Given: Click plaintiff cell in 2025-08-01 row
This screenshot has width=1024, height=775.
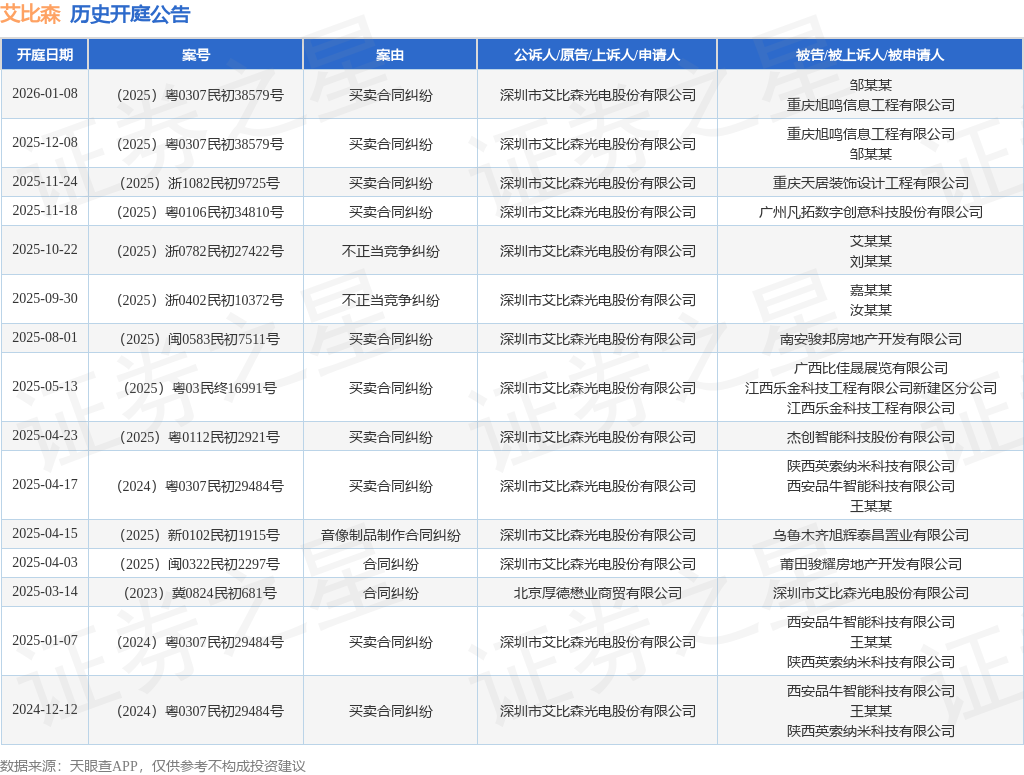Looking at the screenshot, I should [x=598, y=340].
